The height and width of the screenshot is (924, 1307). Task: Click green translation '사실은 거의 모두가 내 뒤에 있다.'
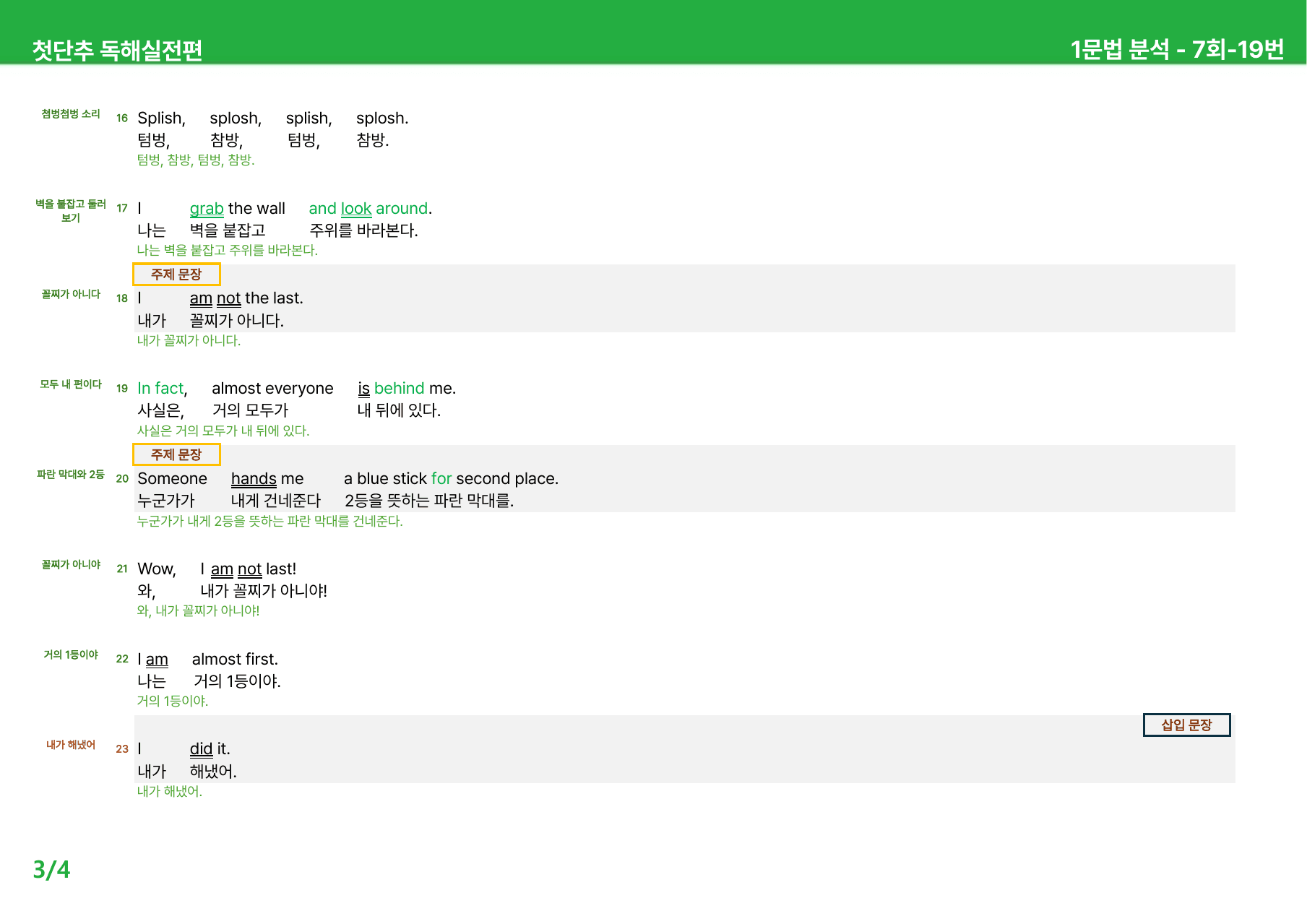(223, 431)
